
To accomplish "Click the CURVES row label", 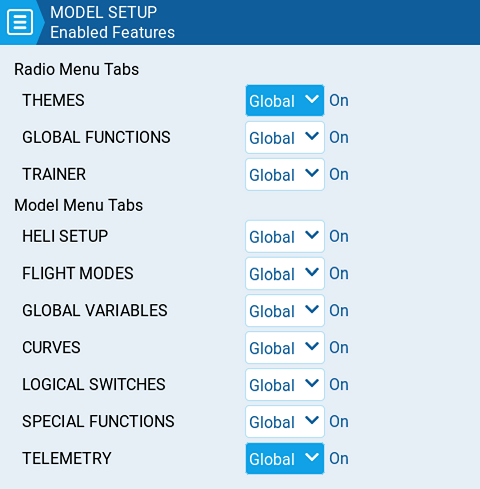I will click(x=51, y=347).
